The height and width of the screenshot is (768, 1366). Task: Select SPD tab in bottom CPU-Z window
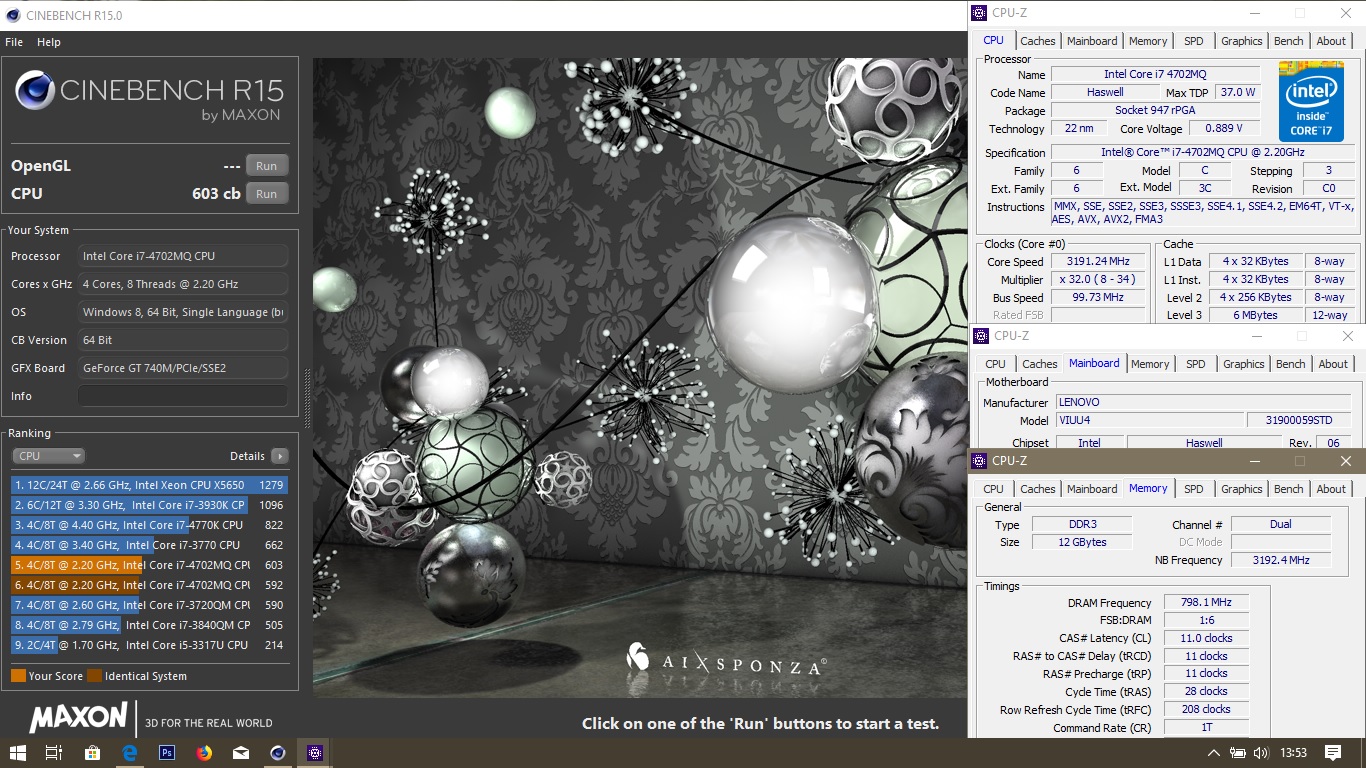click(1194, 489)
